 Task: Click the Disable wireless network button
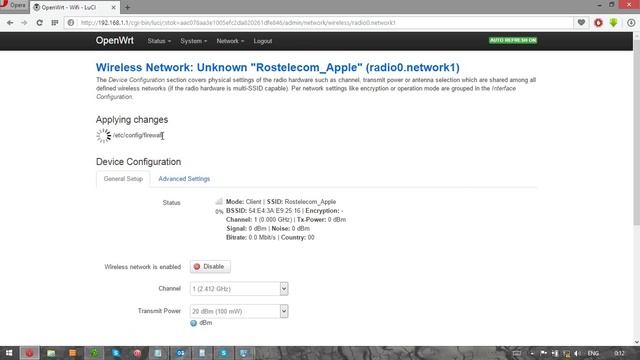click(x=210, y=267)
